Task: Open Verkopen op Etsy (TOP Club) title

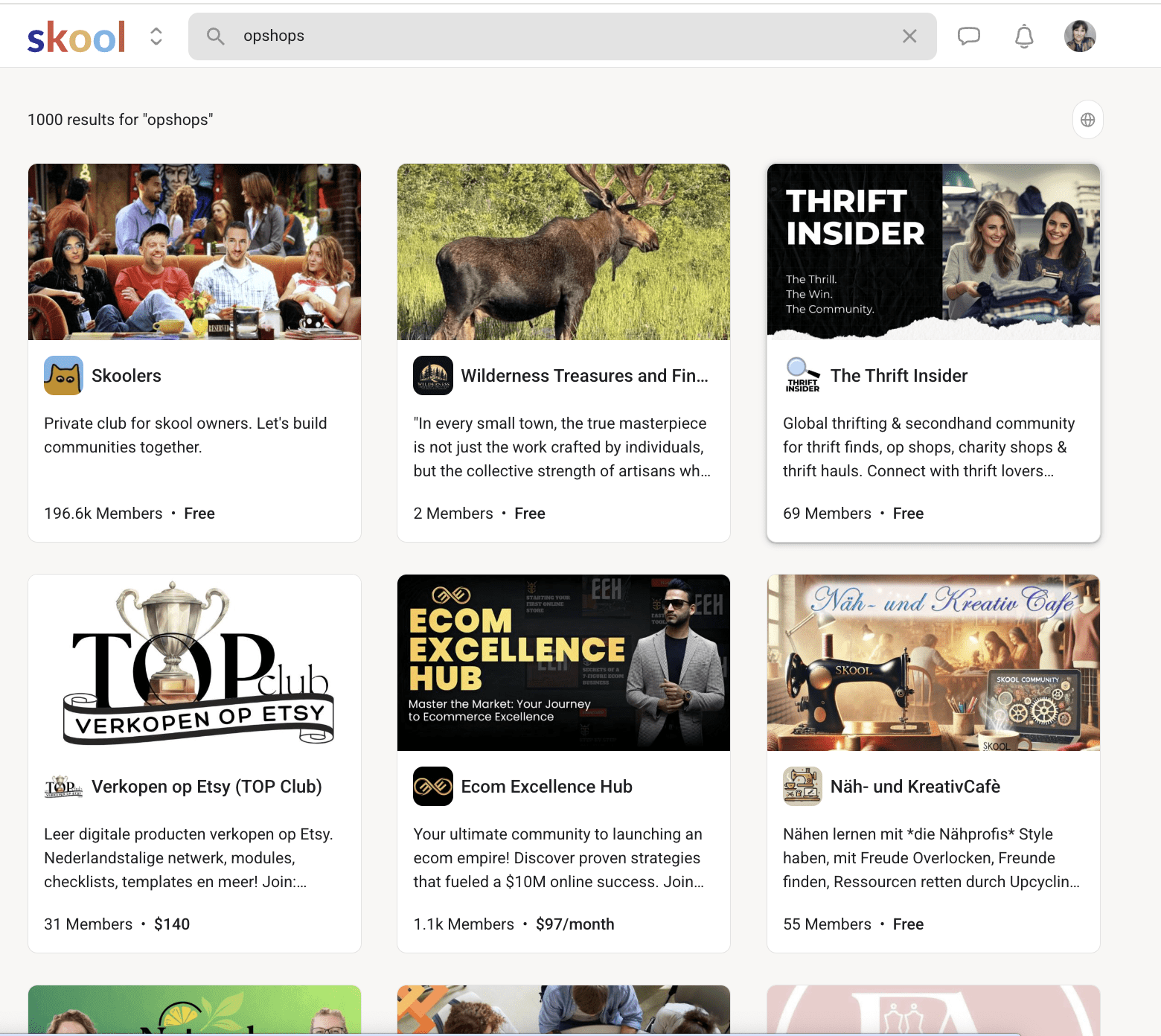Action: pyautogui.click(x=207, y=787)
